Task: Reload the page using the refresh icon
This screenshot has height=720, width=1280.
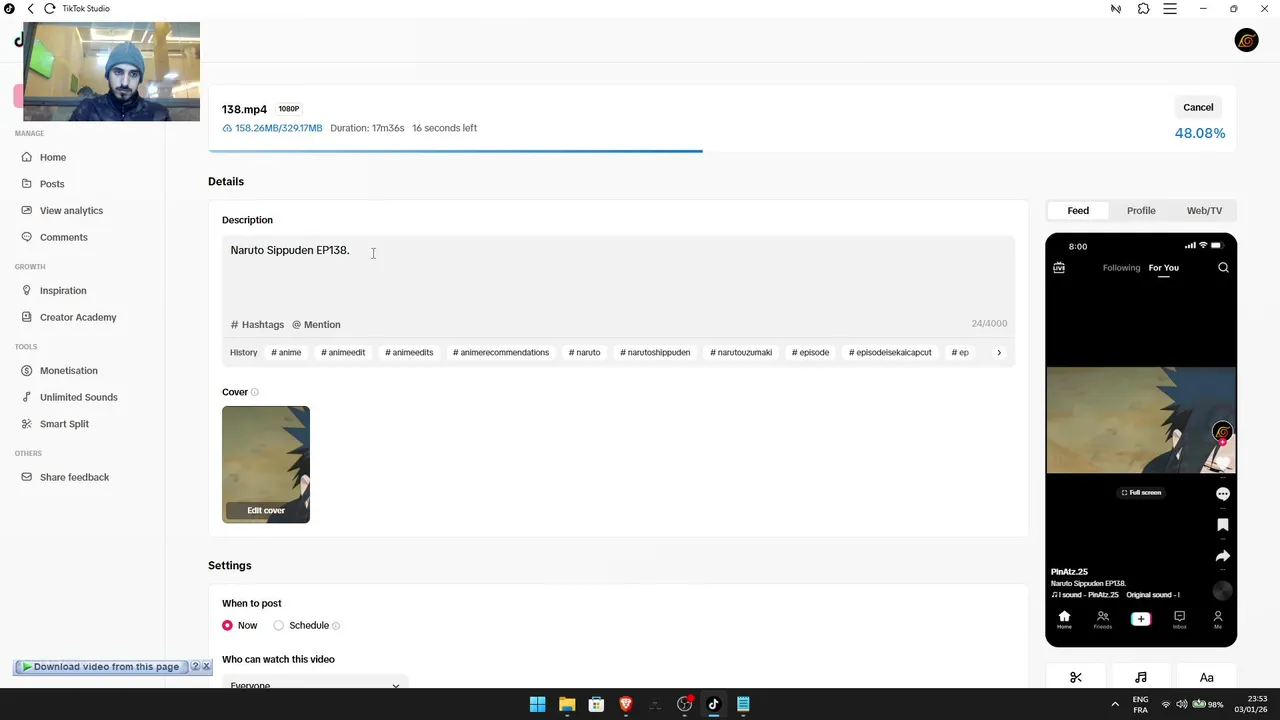Action: point(49,9)
